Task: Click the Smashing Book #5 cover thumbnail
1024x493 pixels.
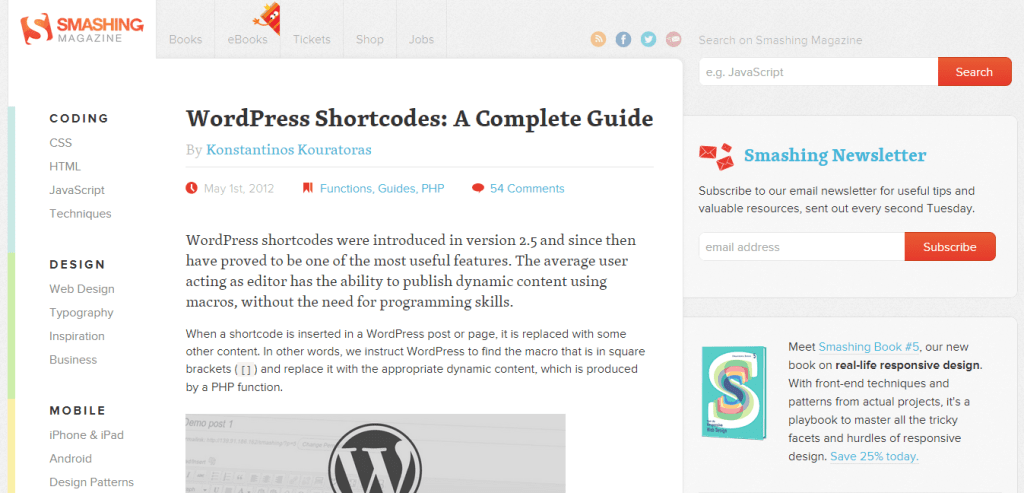Action: [734, 392]
